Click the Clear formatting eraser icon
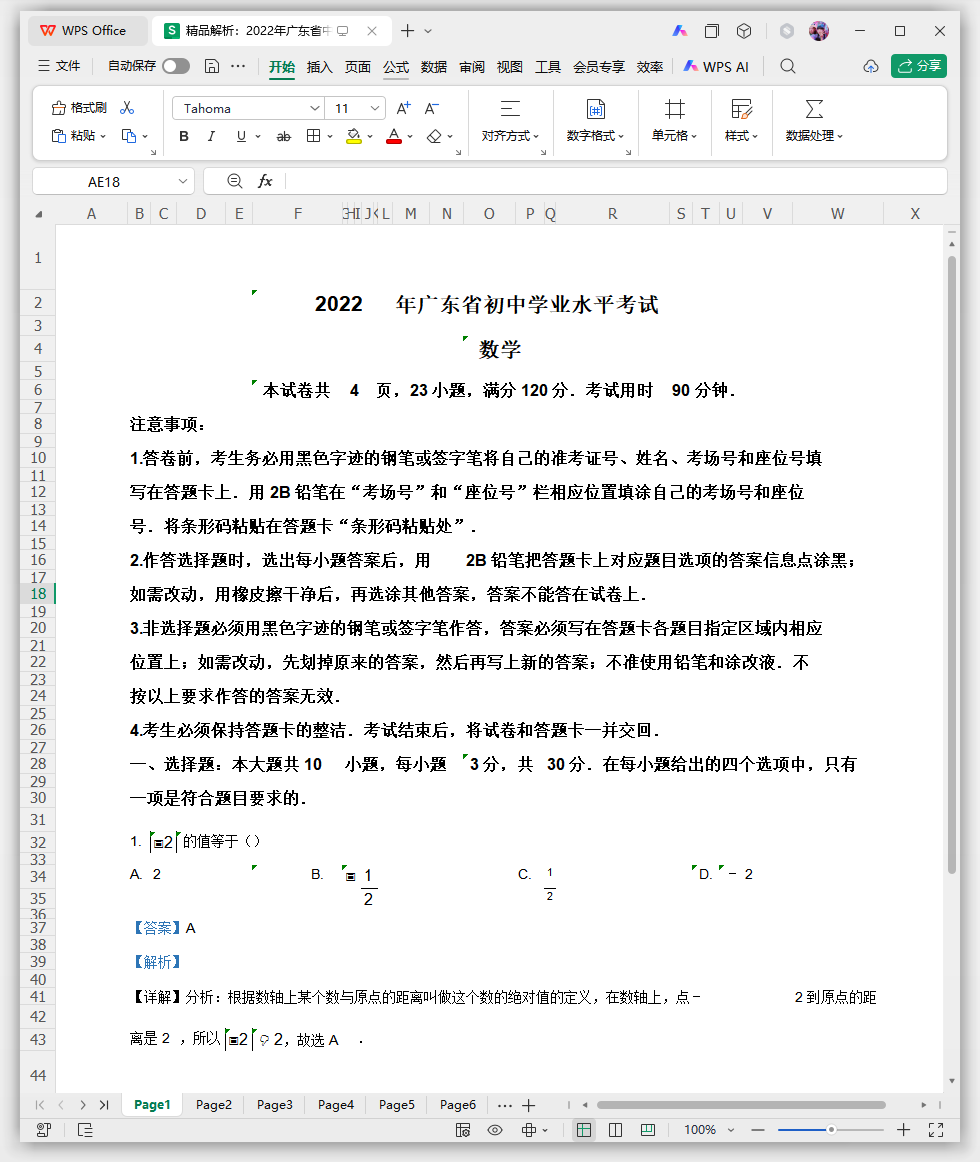Image resolution: width=980 pixels, height=1162 pixels. tap(434, 136)
